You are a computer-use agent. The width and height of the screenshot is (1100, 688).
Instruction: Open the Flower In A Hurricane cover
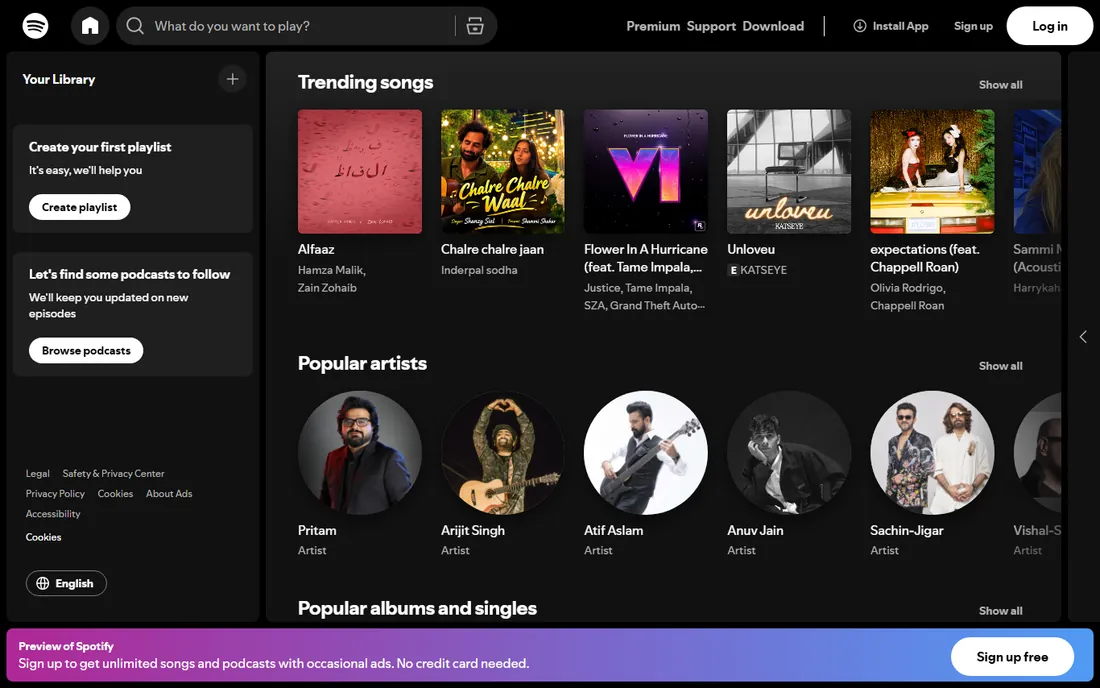click(645, 171)
